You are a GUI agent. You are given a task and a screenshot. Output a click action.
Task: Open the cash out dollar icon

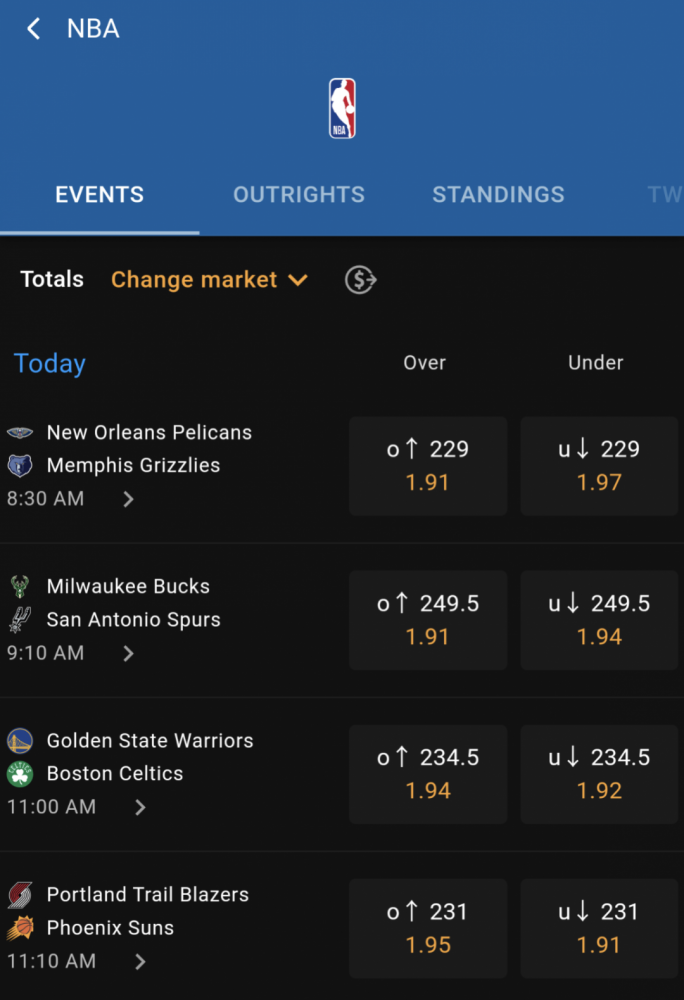361,280
